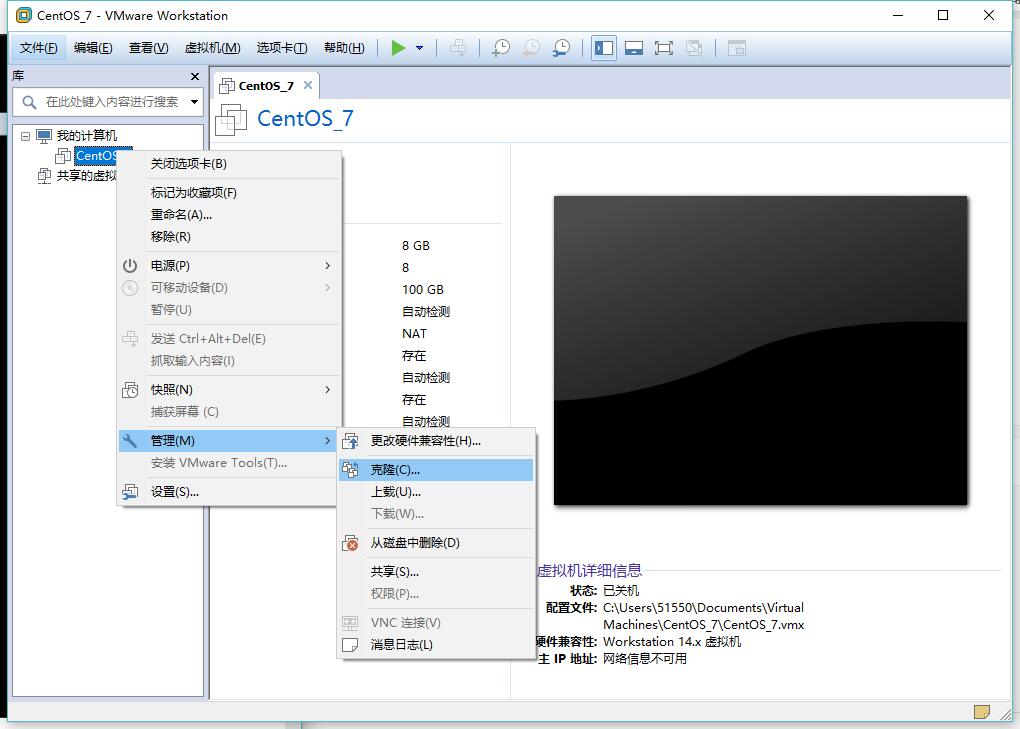Toggle the thumbnail bar view icon
1020x729 pixels.
[634, 47]
